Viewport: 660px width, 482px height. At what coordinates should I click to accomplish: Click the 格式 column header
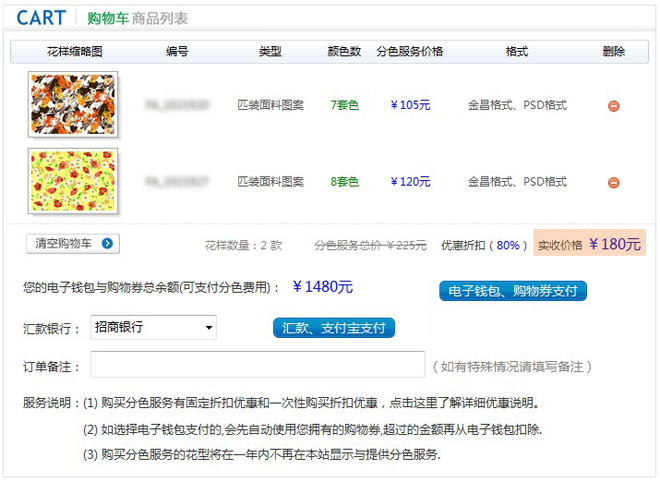(x=517, y=52)
